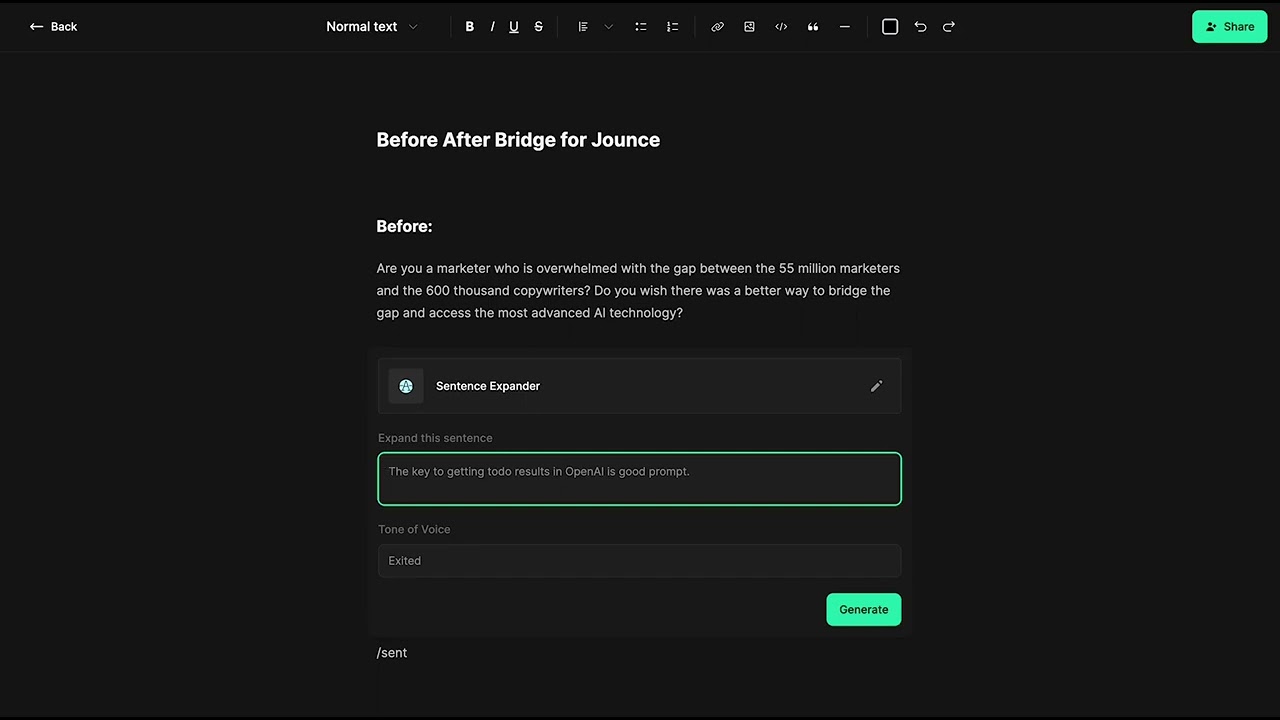
Task: Click the /sent command text
Action: [392, 653]
